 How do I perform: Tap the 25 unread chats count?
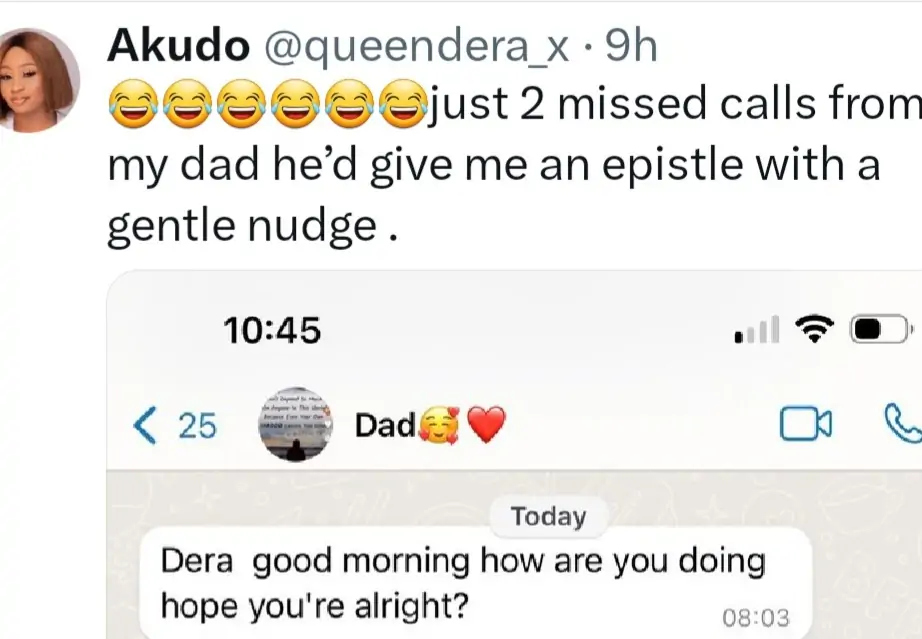pyautogui.click(x=196, y=427)
